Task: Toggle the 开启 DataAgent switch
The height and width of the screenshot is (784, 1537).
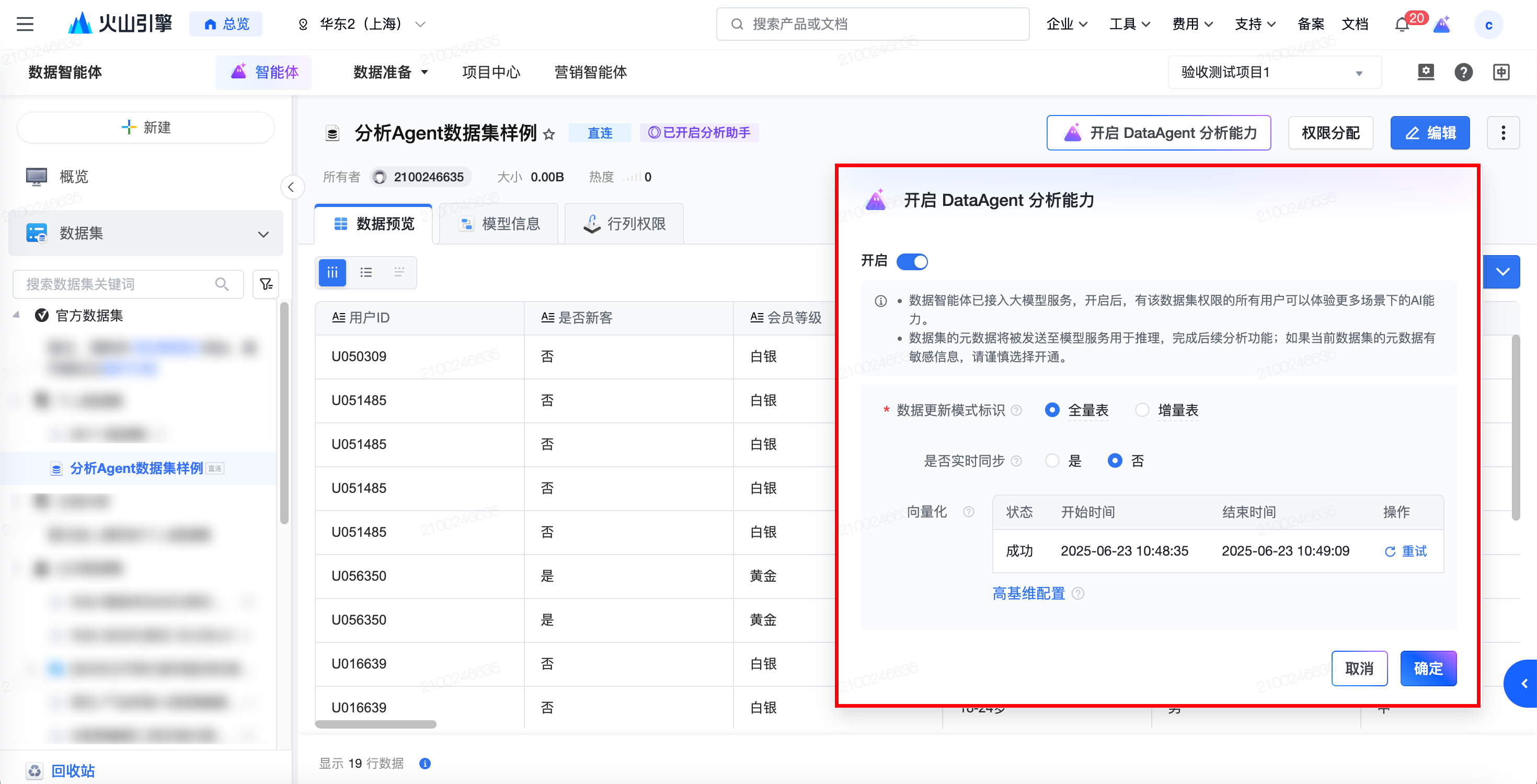Action: tap(912, 261)
